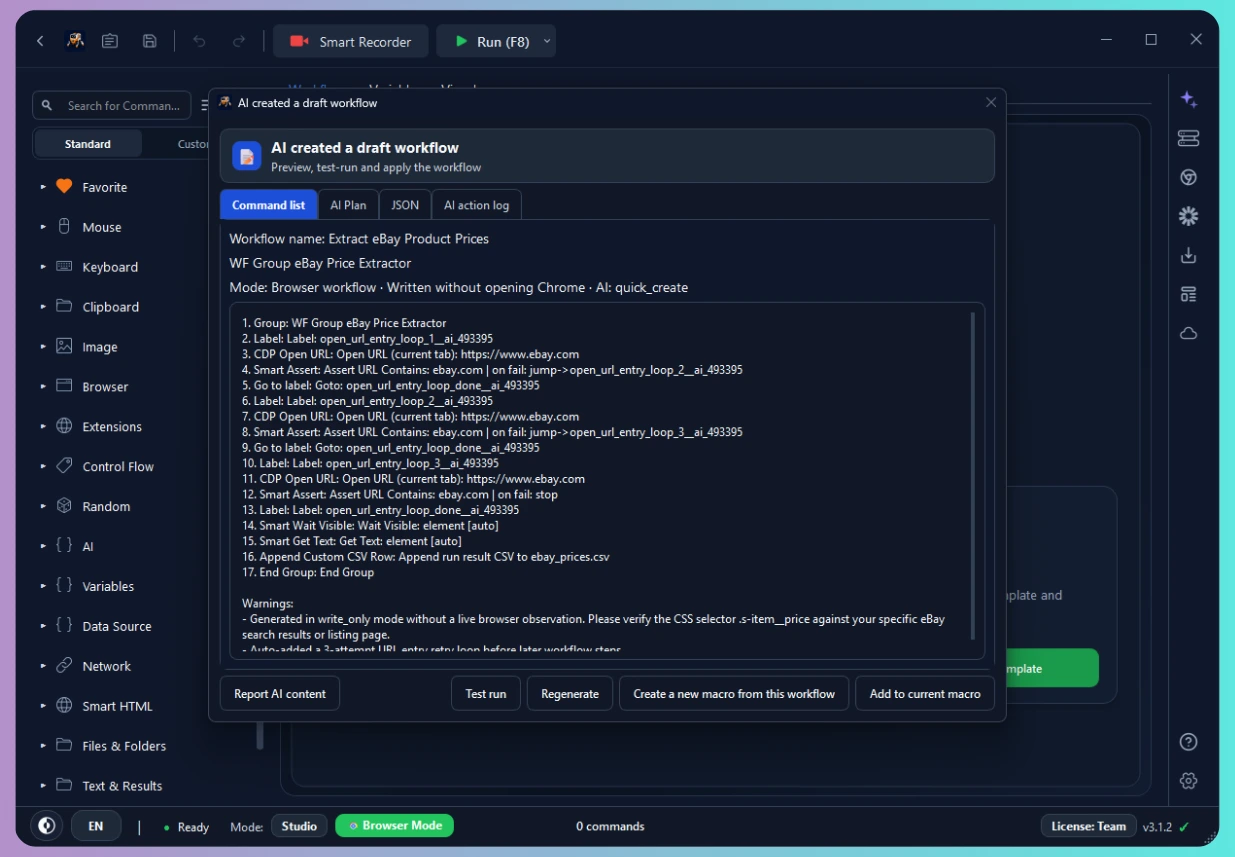Image resolution: width=1235 pixels, height=857 pixels.
Task: Click the Files & Folders folder icon
Action: click(x=64, y=746)
